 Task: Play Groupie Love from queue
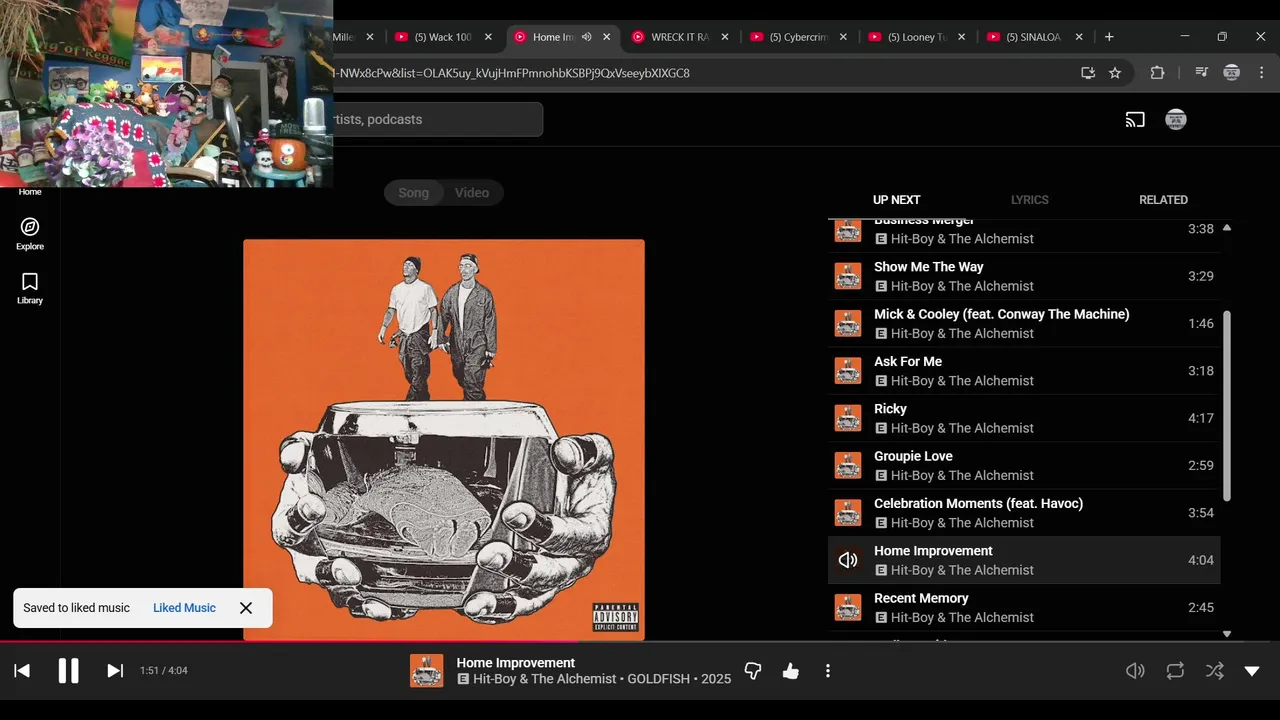coord(1024,465)
